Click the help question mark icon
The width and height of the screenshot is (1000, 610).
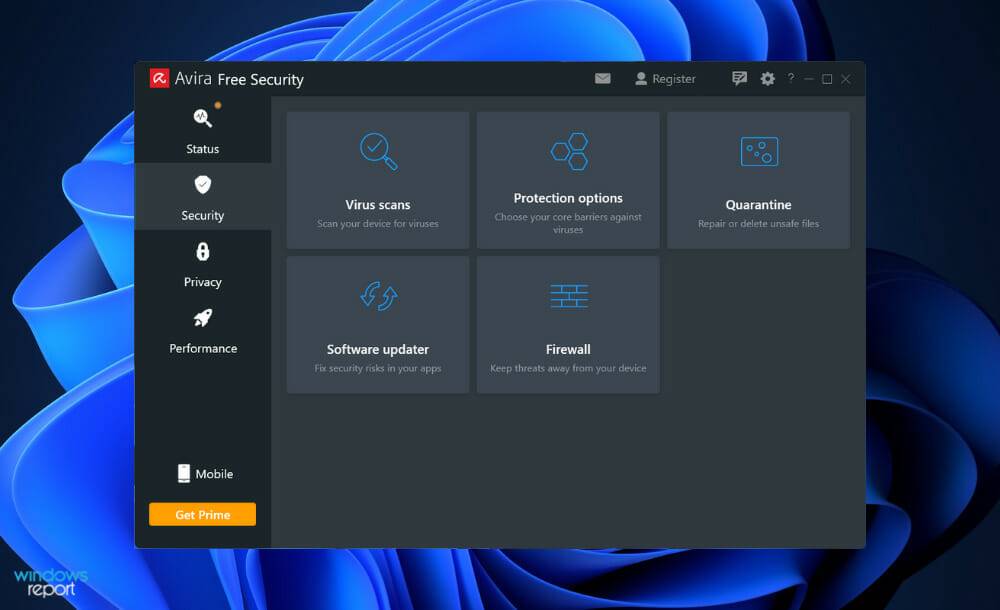[790, 78]
